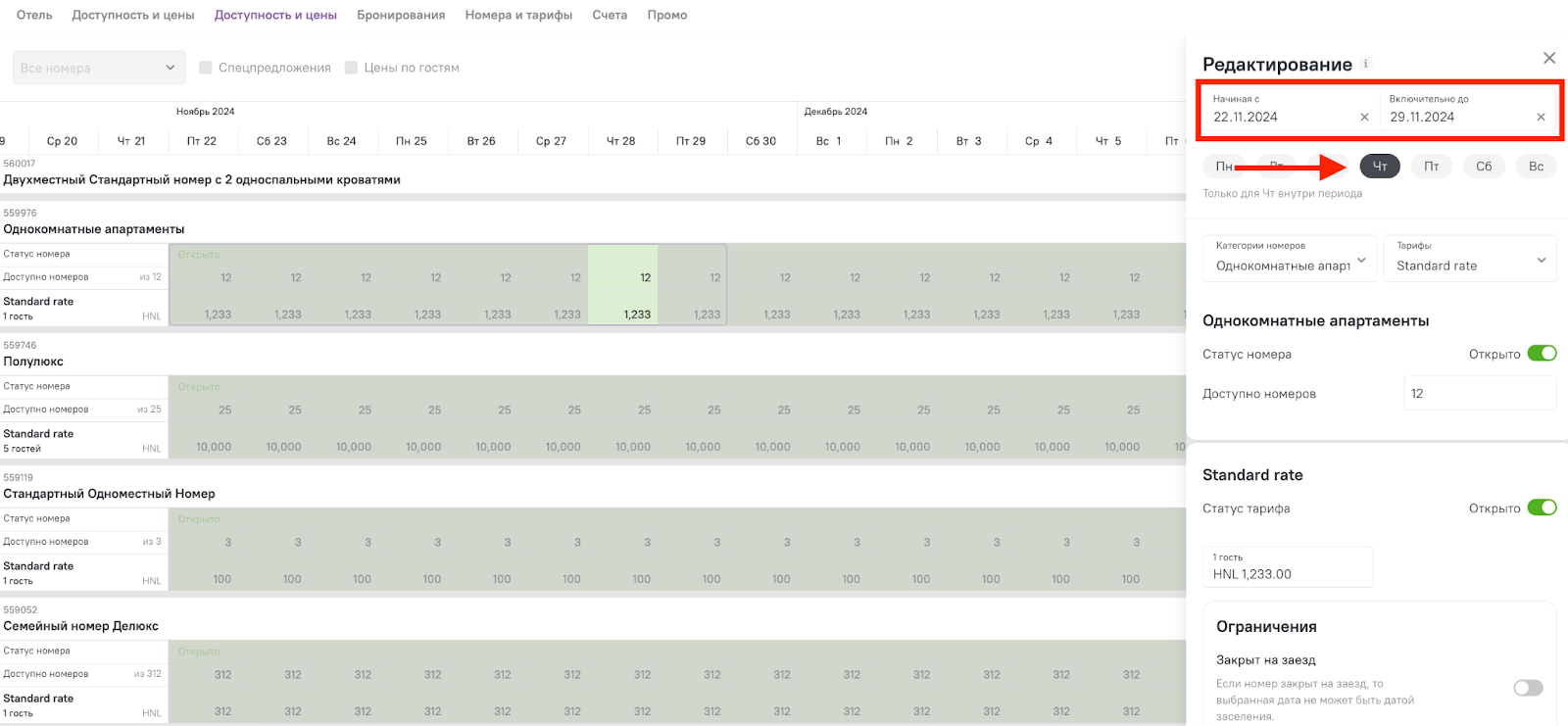Go to Номера и тарифы tab

pos(518,15)
